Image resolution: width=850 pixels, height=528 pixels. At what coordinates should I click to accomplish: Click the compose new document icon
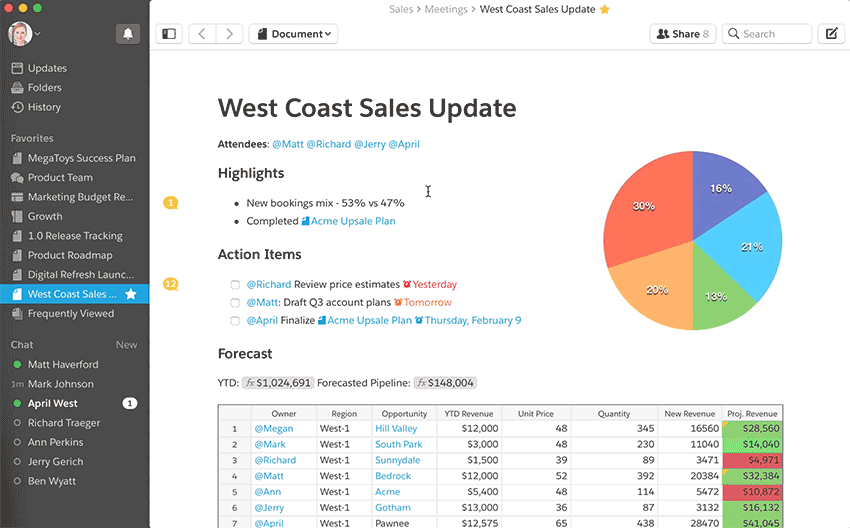pos(830,34)
